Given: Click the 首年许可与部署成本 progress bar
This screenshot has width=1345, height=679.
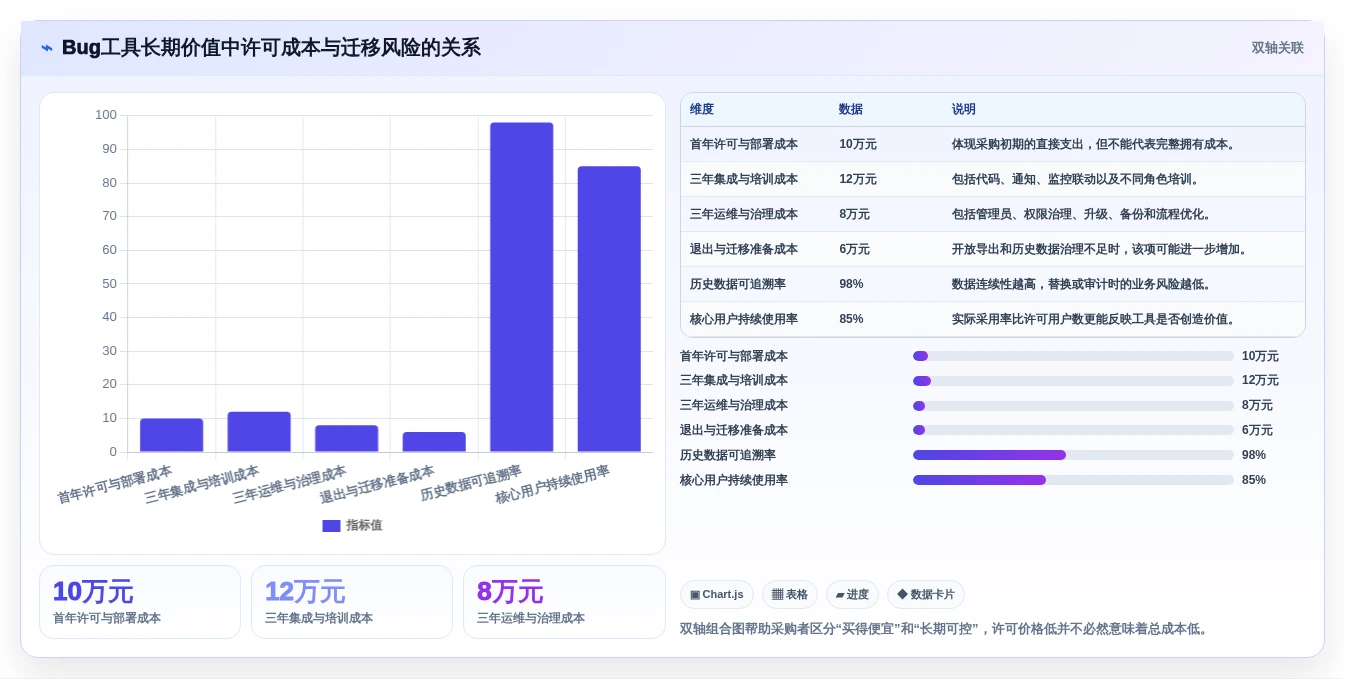Looking at the screenshot, I should [1073, 356].
